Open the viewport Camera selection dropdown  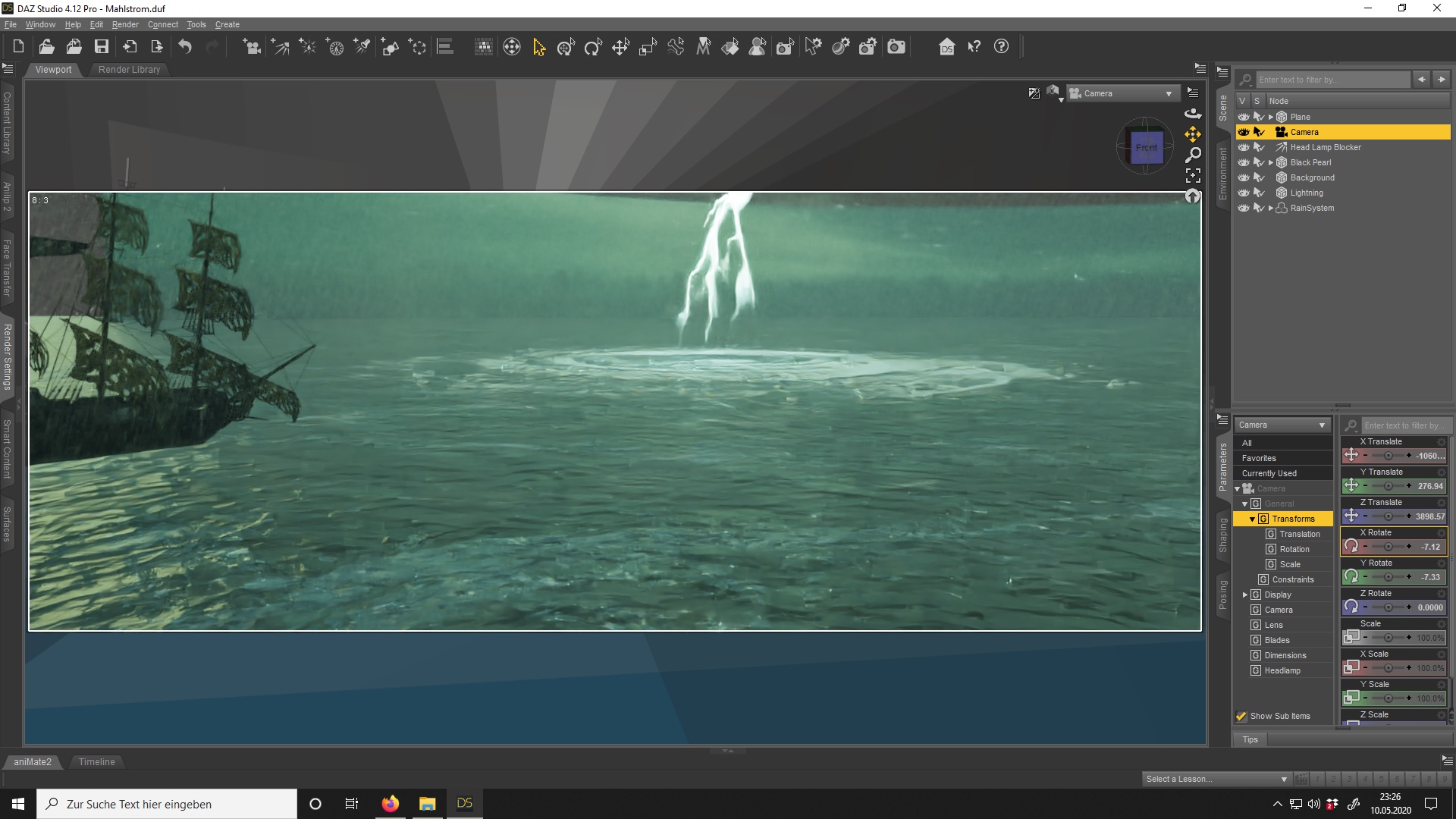coord(1122,93)
